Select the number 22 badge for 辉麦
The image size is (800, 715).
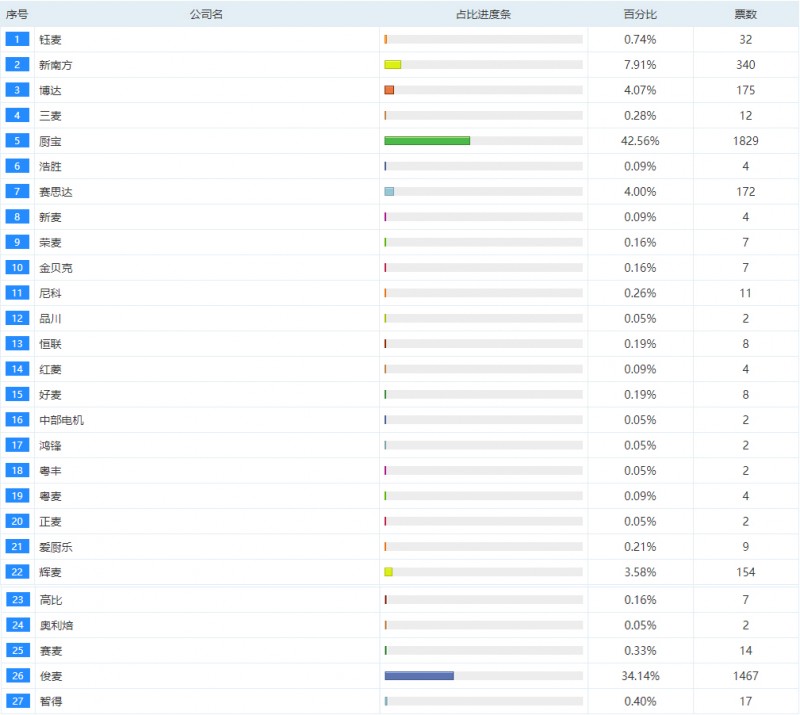point(17,572)
